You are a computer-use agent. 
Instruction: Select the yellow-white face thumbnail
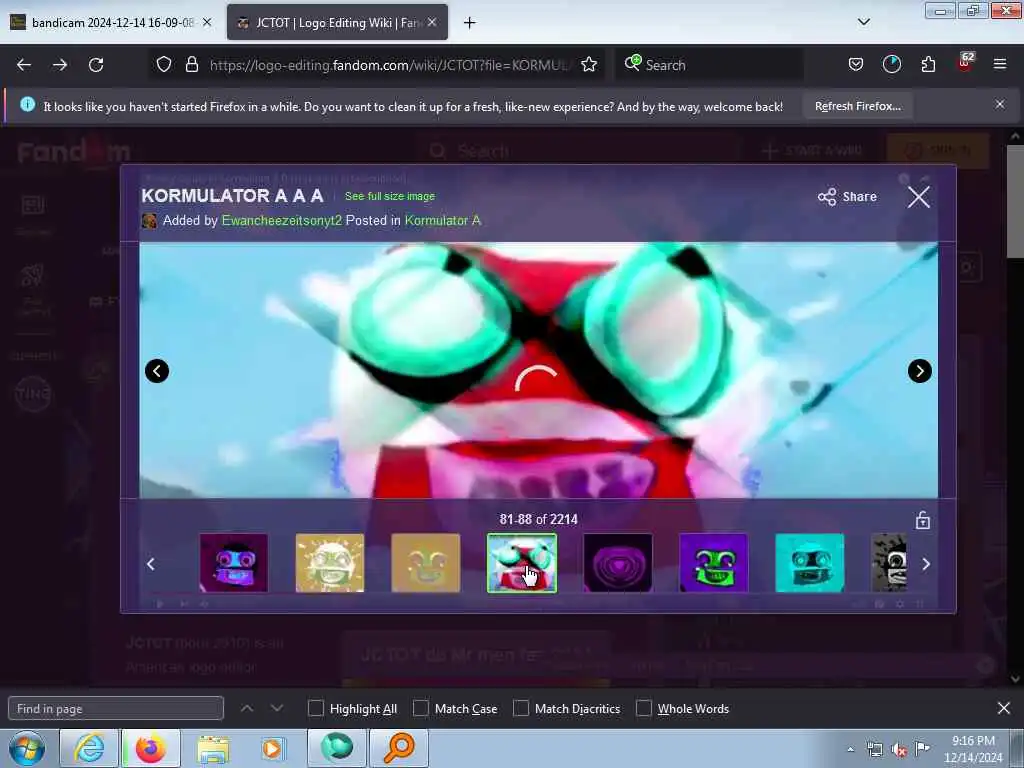click(x=330, y=563)
